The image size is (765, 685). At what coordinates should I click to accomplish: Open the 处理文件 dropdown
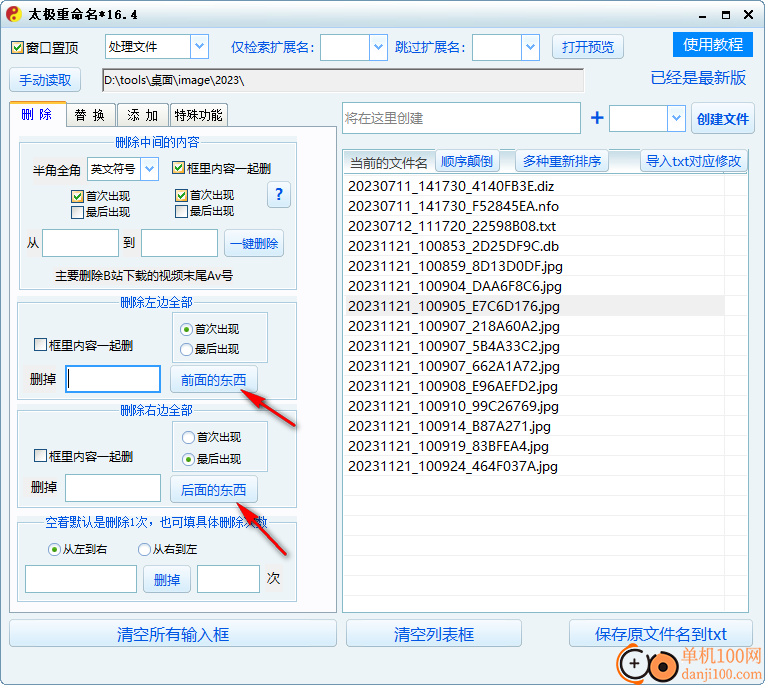199,46
